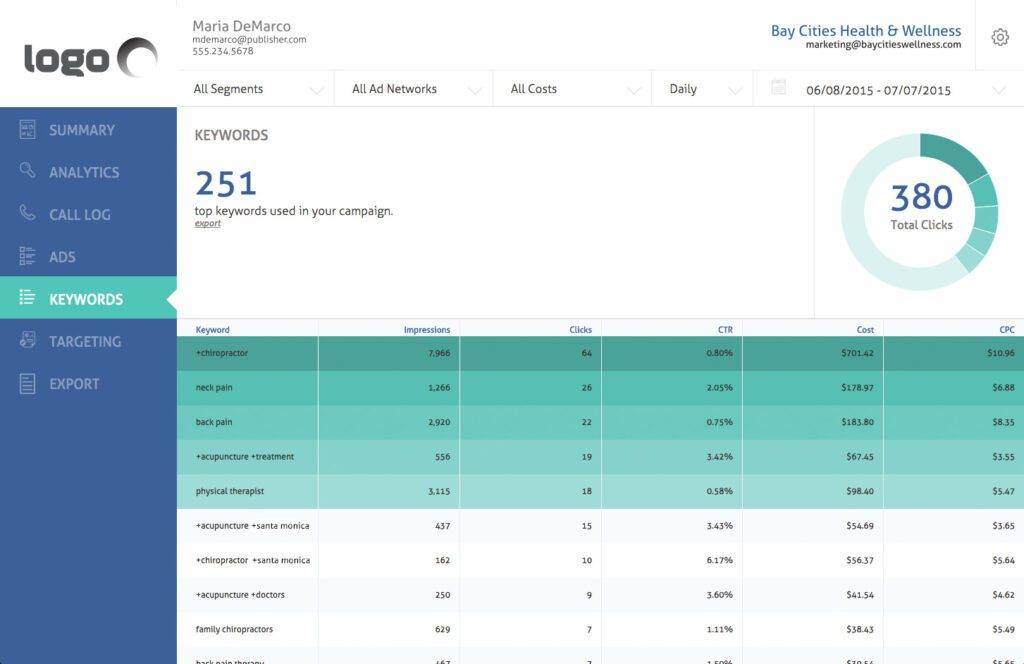Open the All Costs dropdown
Viewport: 1024px width, 664px height.
click(572, 89)
